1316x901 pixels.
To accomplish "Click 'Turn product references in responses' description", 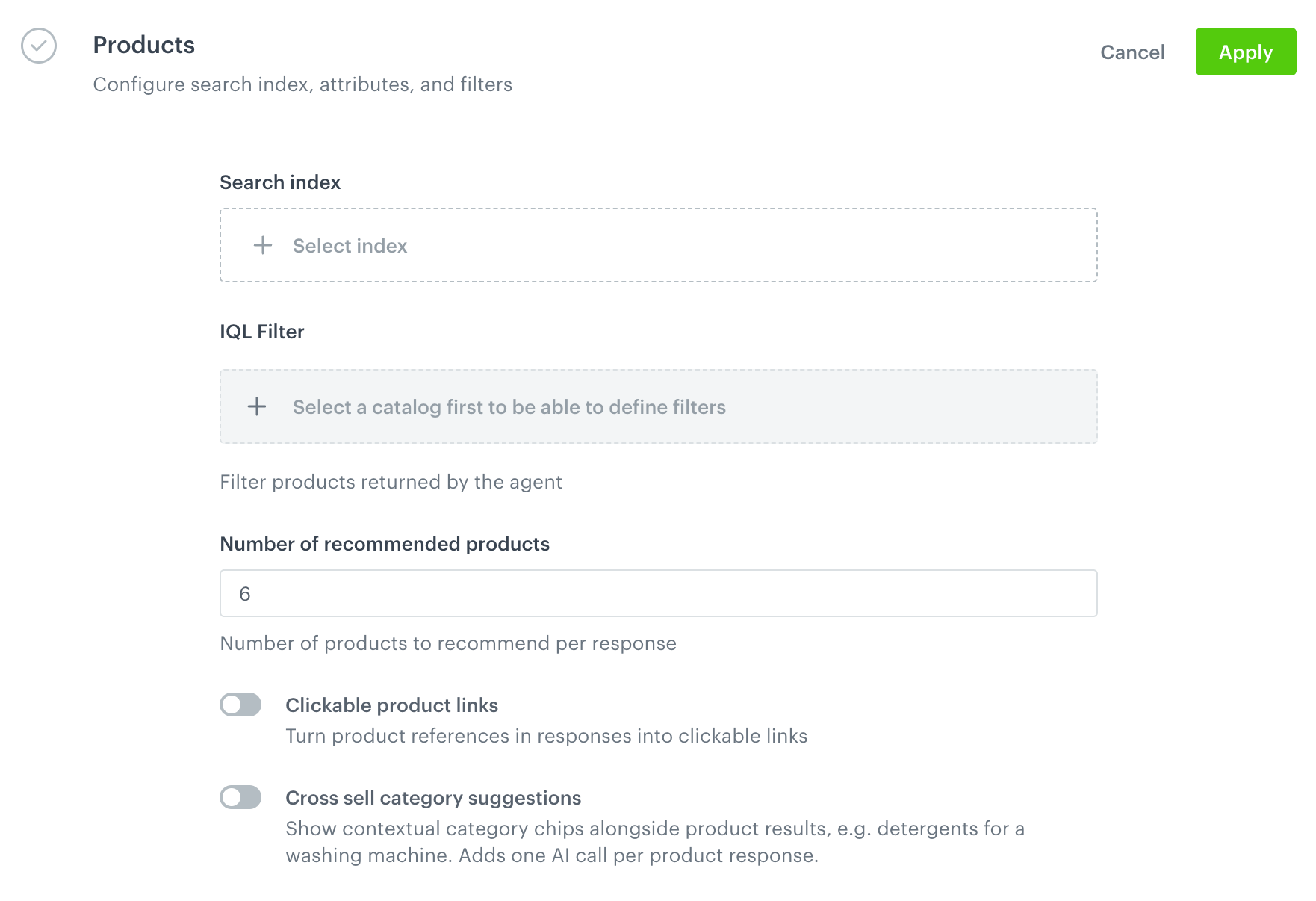I will click(547, 736).
